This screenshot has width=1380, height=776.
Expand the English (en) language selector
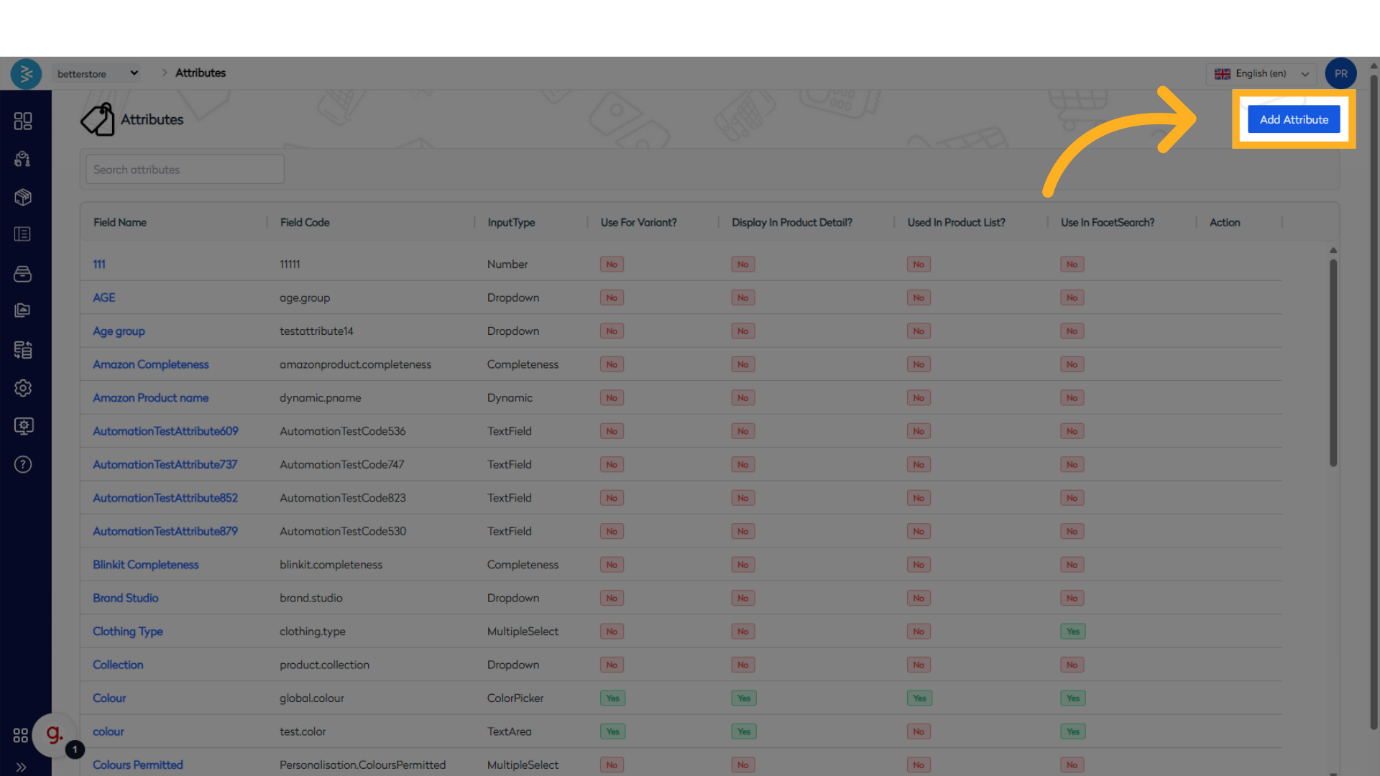point(1260,74)
